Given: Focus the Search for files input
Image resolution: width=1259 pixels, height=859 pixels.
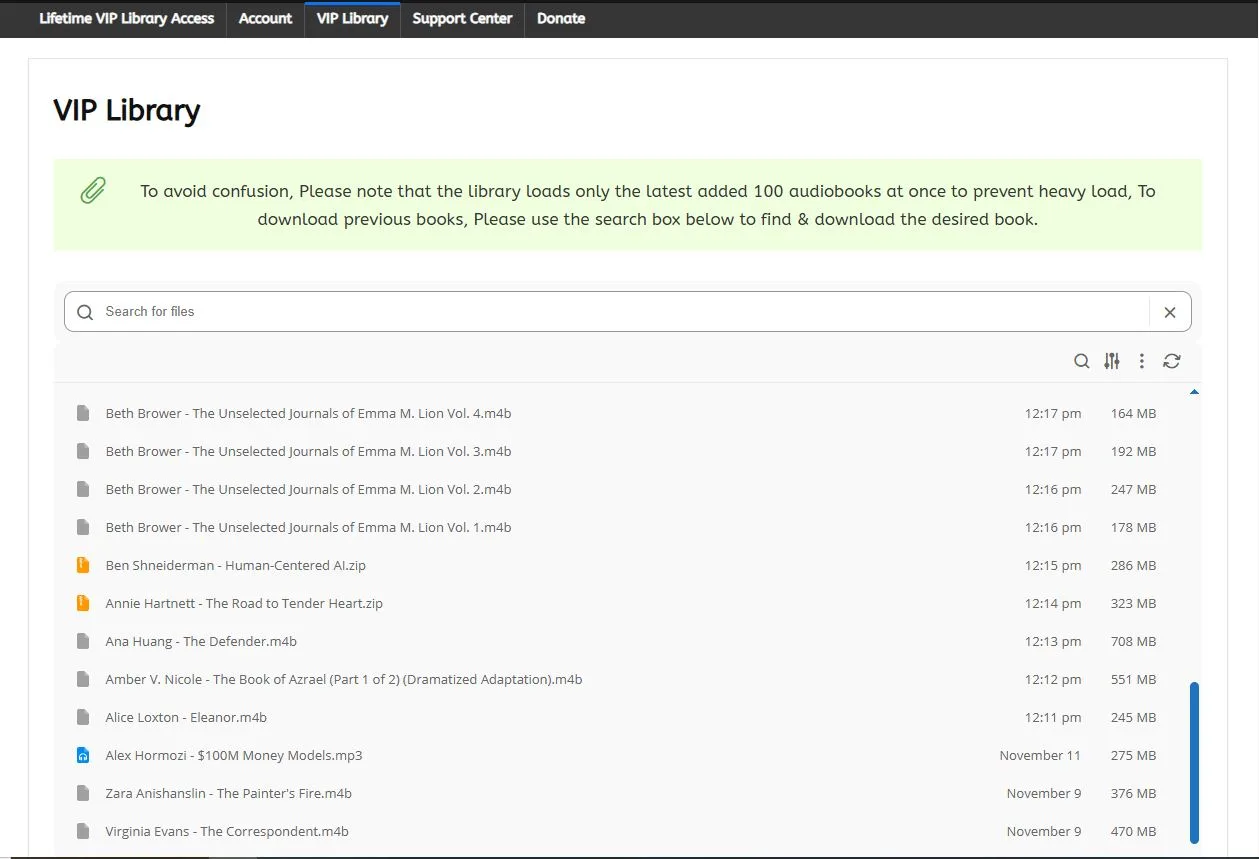Looking at the screenshot, I should (x=625, y=312).
